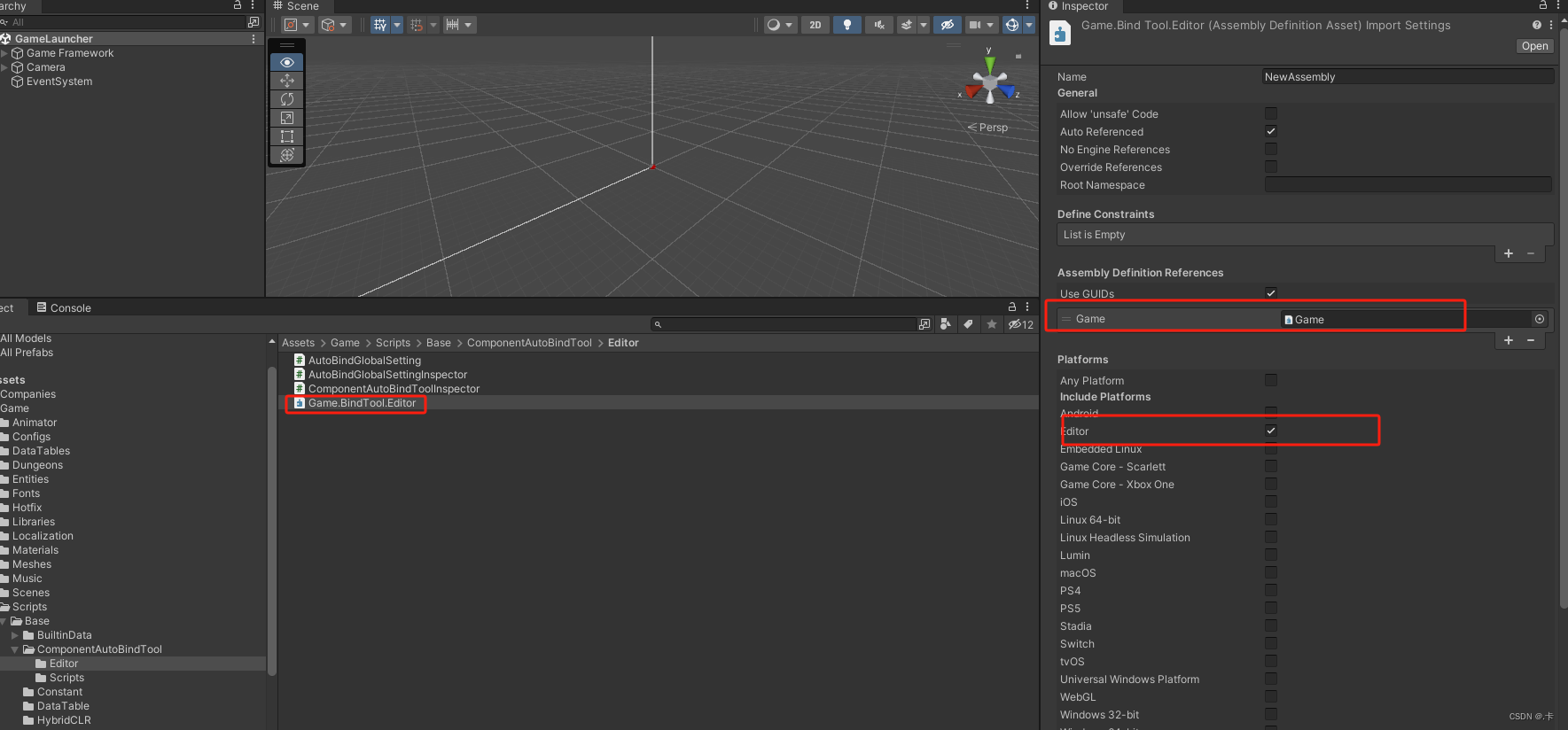Expand the BuiltinData folder
1568x730 pixels.
point(15,635)
